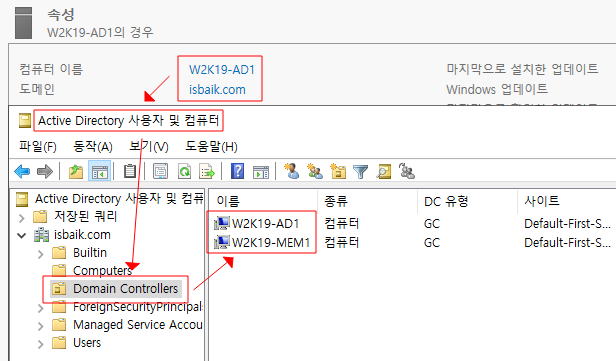Click the 컴퓨터 이름 label
This screenshot has width=616, height=361.
tap(51, 69)
